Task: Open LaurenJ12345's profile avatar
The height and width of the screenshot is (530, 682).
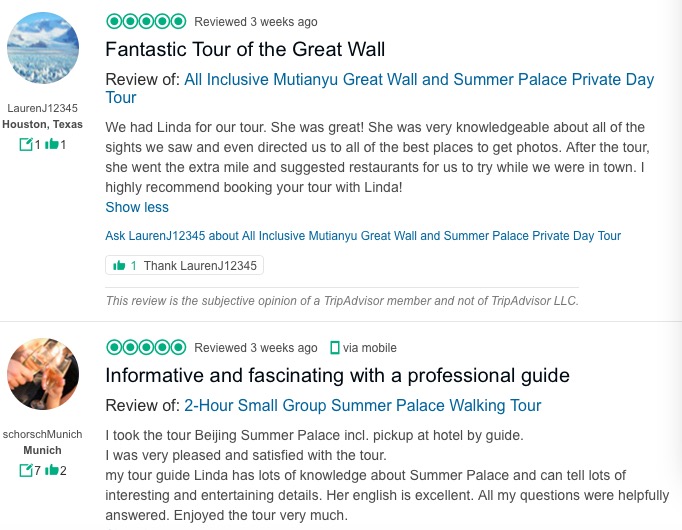Action: [42, 49]
